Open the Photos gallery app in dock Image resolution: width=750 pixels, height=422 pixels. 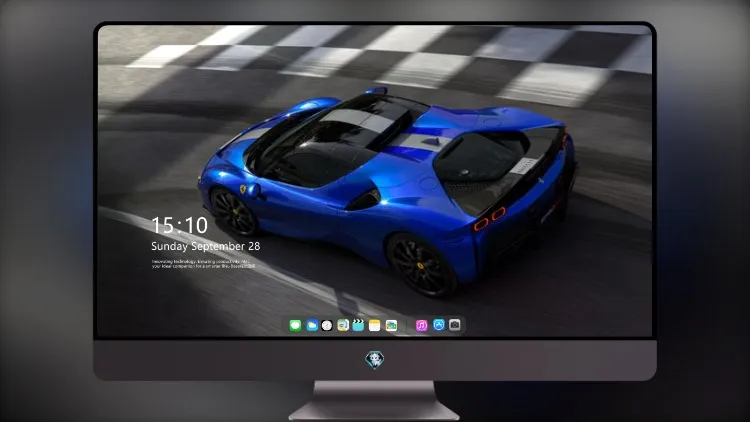391,325
